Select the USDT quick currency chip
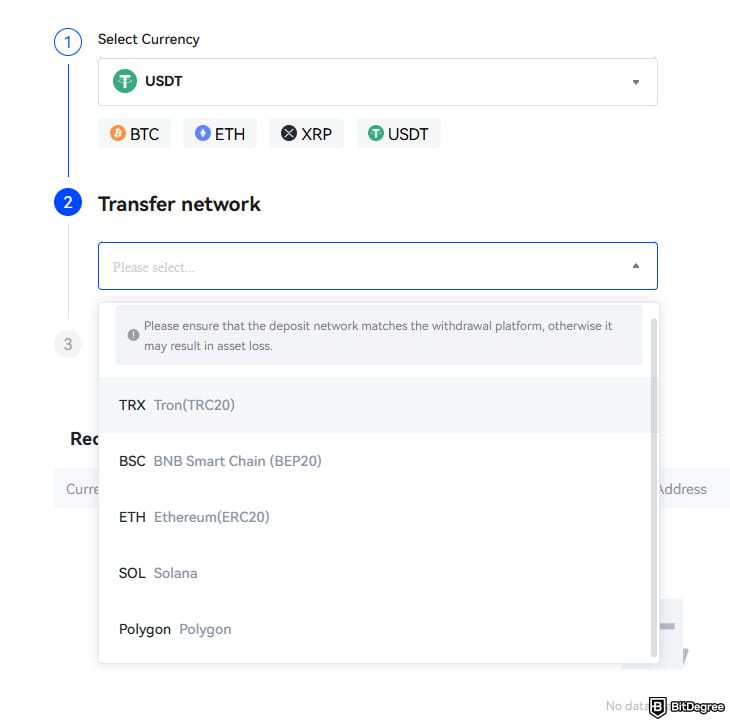Image resolution: width=730 pixels, height=724 pixels. [x=398, y=134]
